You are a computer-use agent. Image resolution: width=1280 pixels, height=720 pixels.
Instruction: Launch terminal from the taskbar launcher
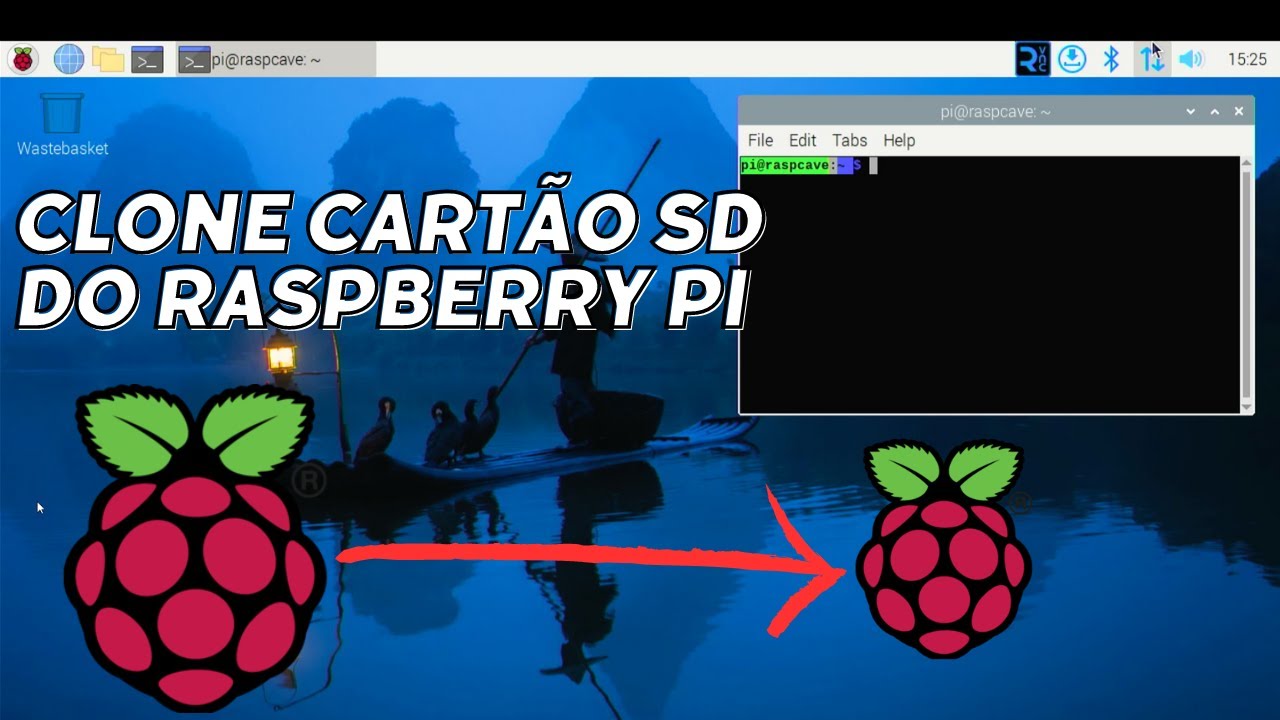[x=148, y=60]
